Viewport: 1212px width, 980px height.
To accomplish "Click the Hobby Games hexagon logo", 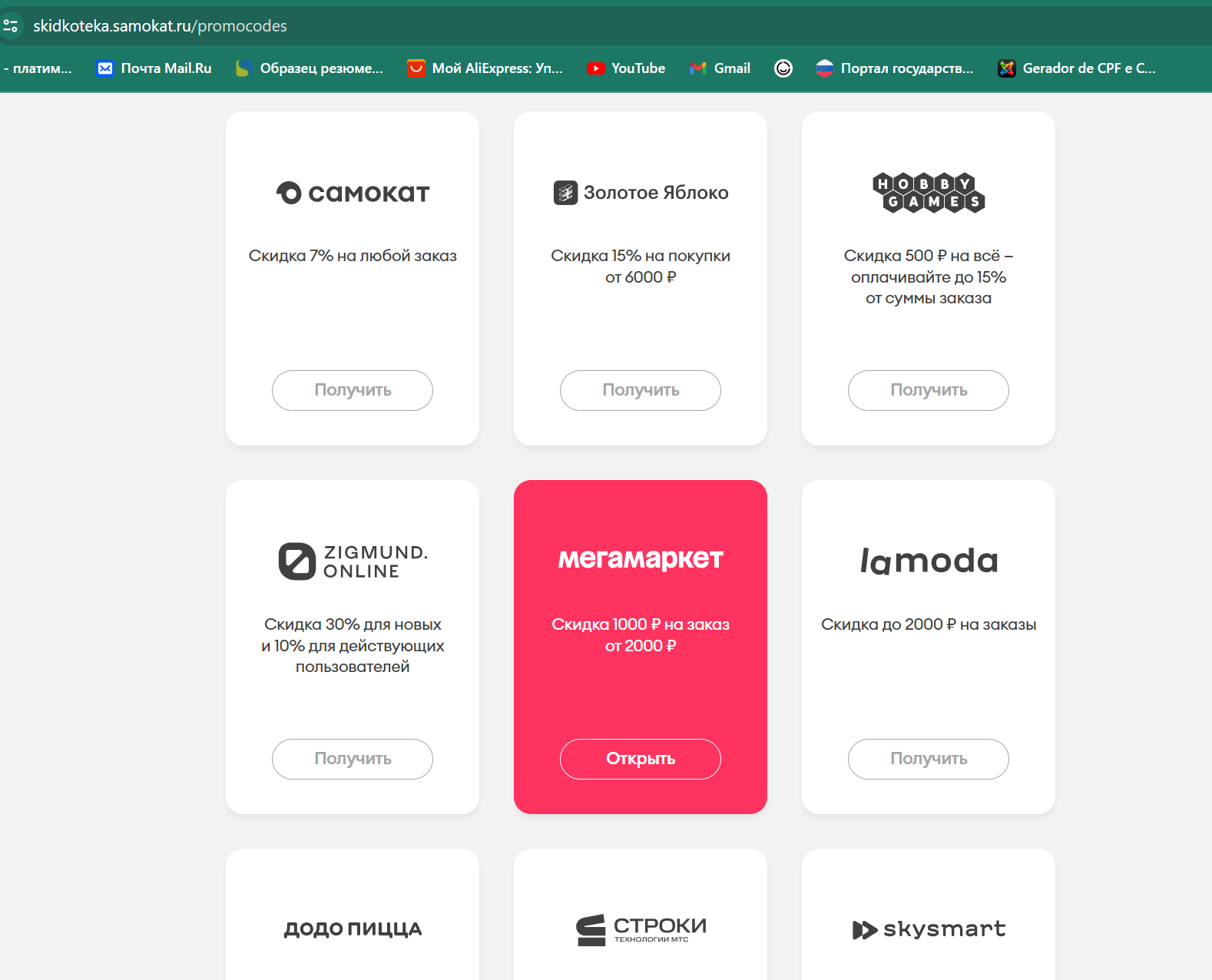I will click(x=929, y=193).
